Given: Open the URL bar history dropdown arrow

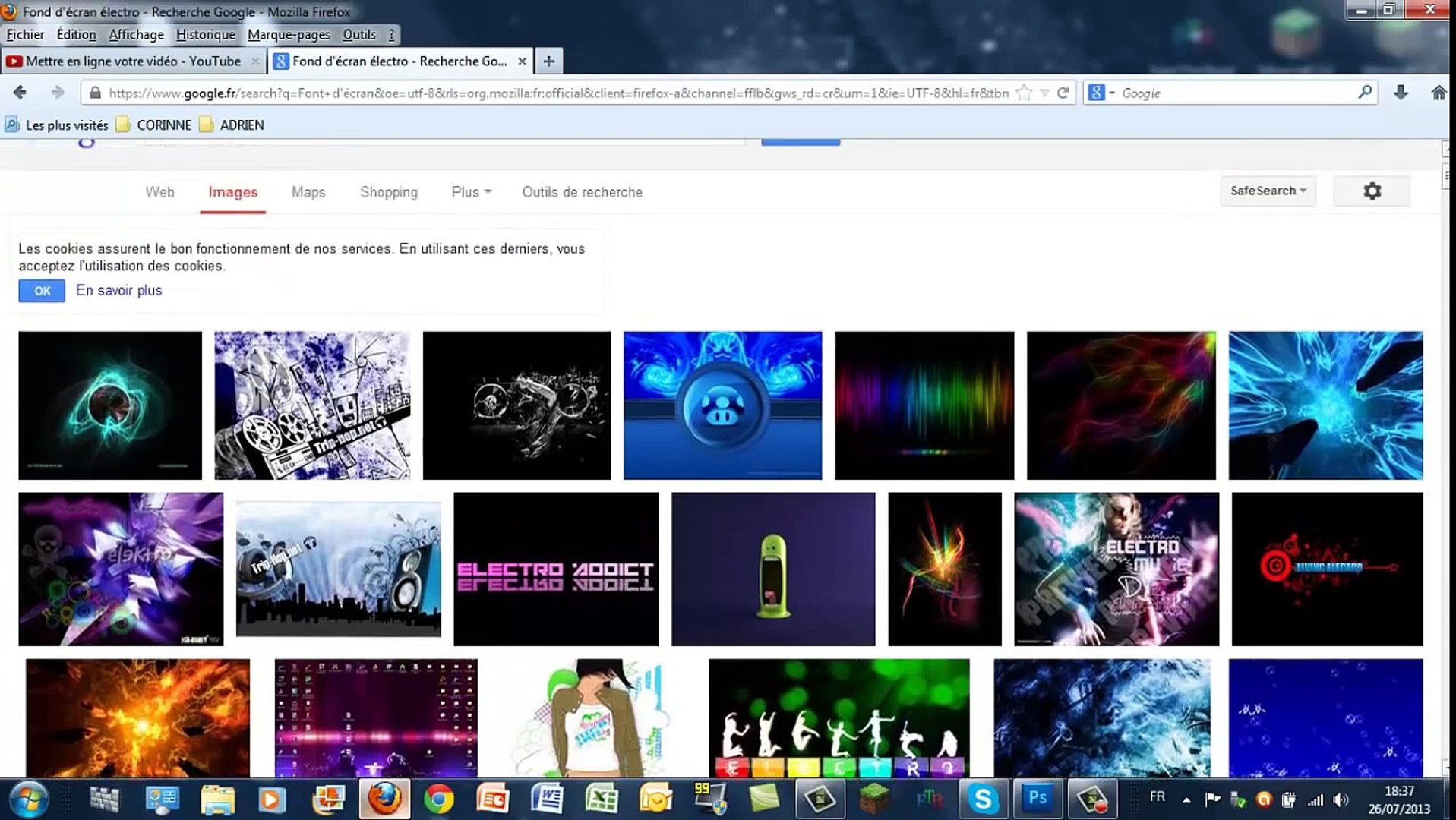Looking at the screenshot, I should tap(1044, 93).
